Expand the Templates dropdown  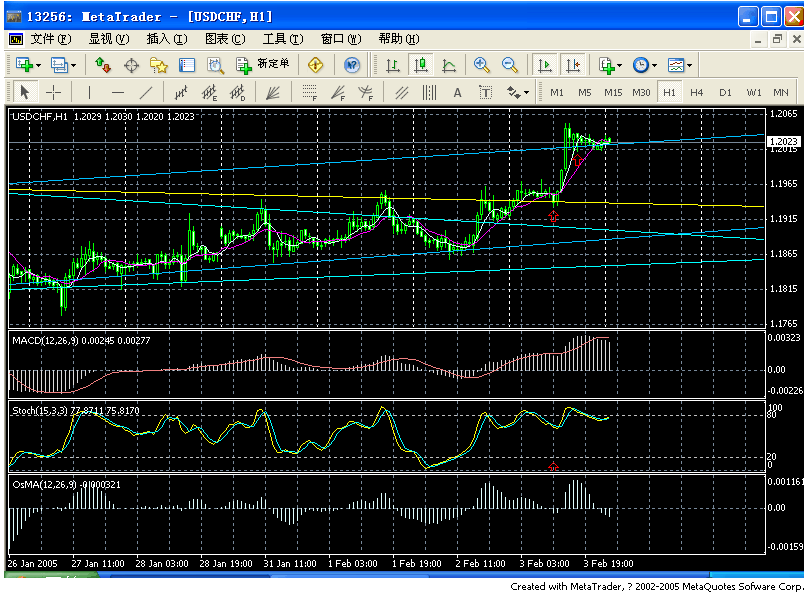point(681,65)
